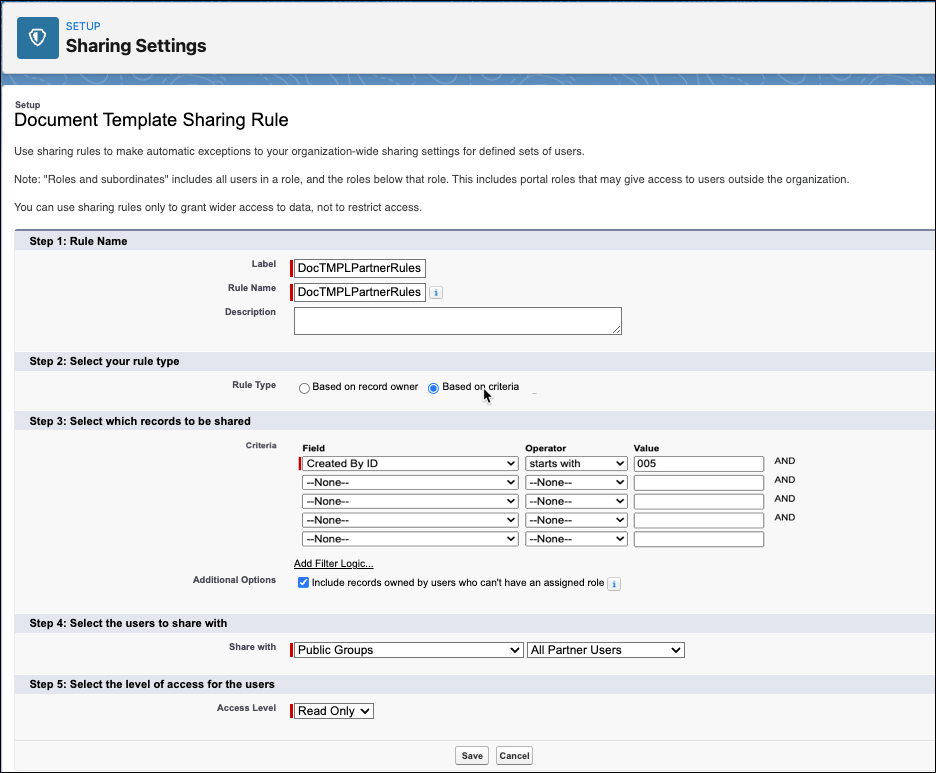Open the third row Field dropdown
The width and height of the screenshot is (936, 773).
pyautogui.click(x=410, y=501)
